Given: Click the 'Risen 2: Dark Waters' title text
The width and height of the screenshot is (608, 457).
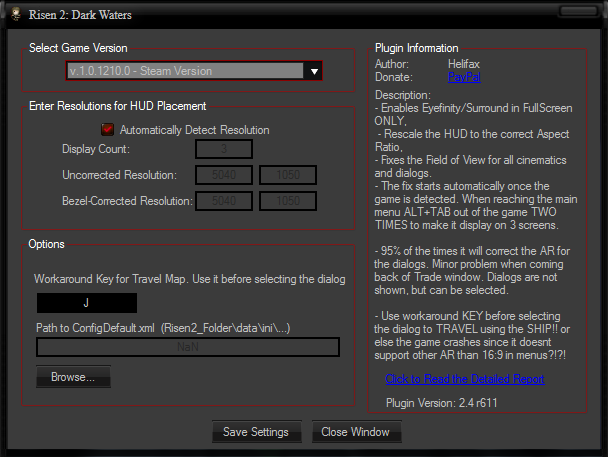Looking at the screenshot, I should tap(80, 15).
